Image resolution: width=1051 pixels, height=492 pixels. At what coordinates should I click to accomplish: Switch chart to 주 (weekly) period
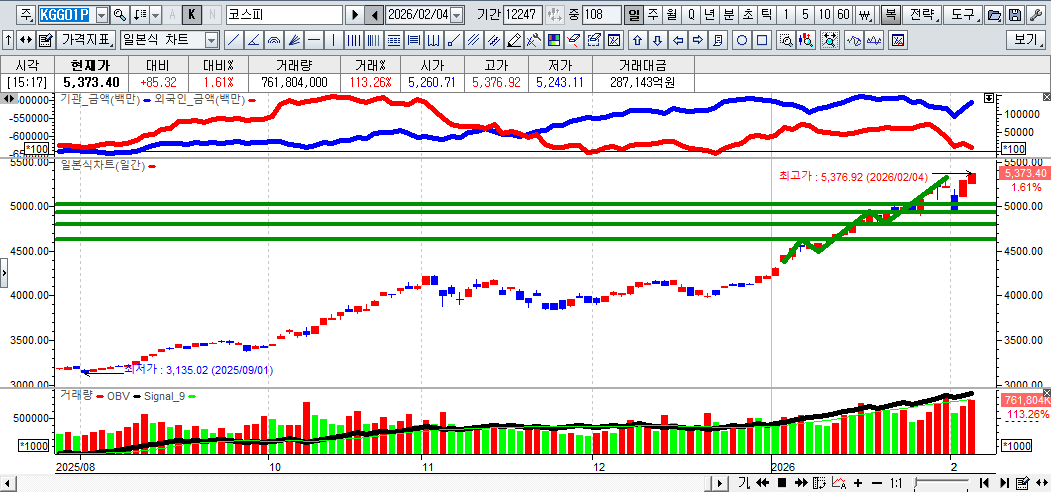point(652,15)
